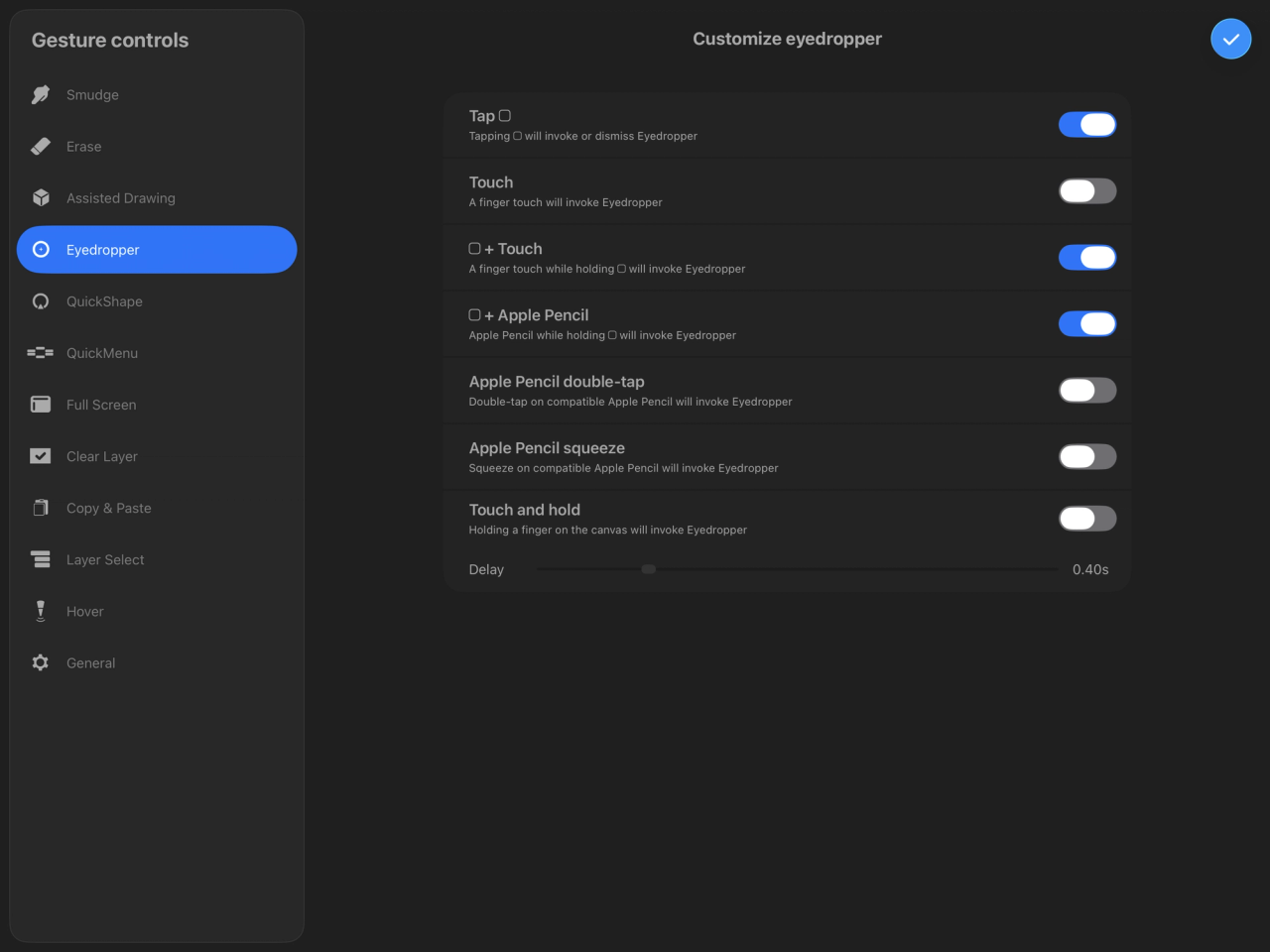Select the Eyedropper sidebar item
1270x952 pixels.
point(157,250)
